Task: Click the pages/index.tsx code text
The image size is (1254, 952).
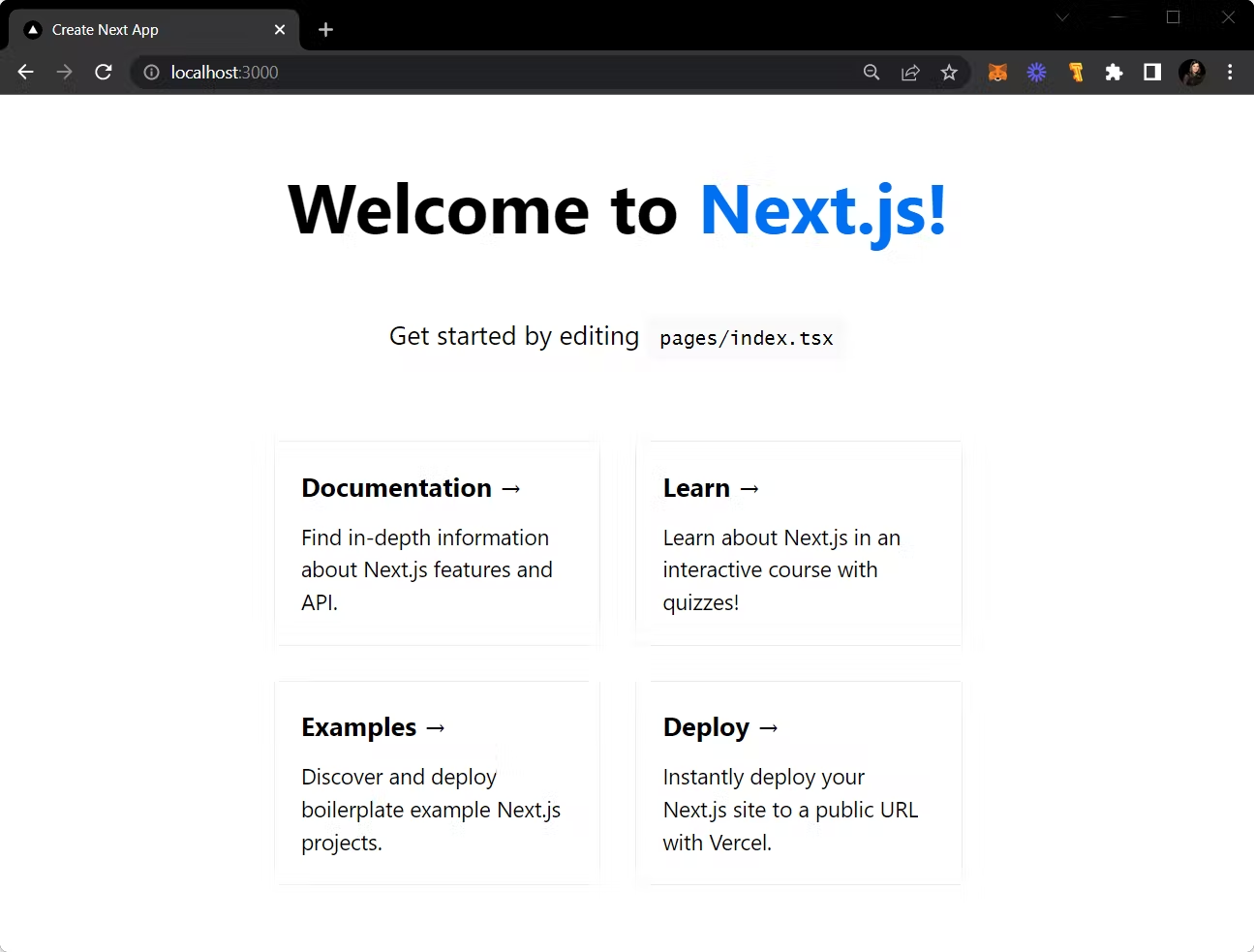Action: coord(747,338)
